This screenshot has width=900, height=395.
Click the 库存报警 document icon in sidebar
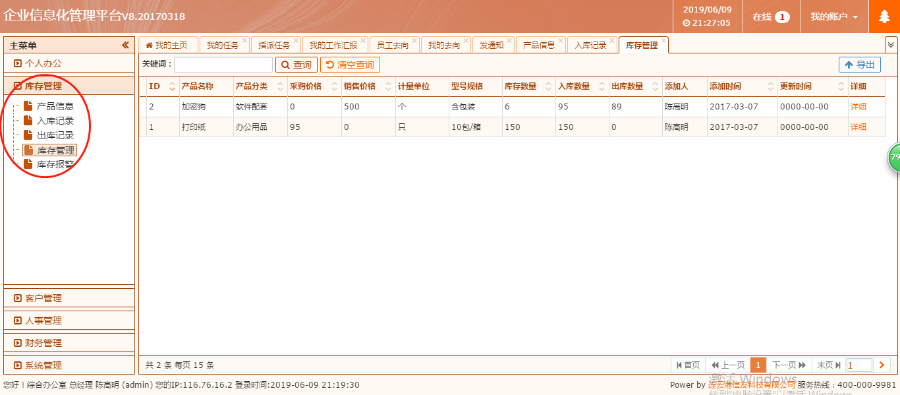[x=28, y=164]
